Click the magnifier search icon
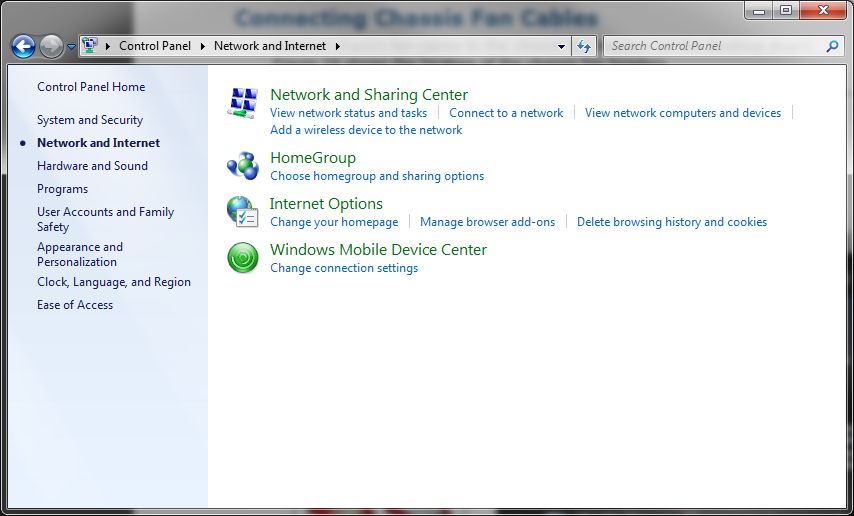This screenshot has width=854, height=516. (x=832, y=46)
